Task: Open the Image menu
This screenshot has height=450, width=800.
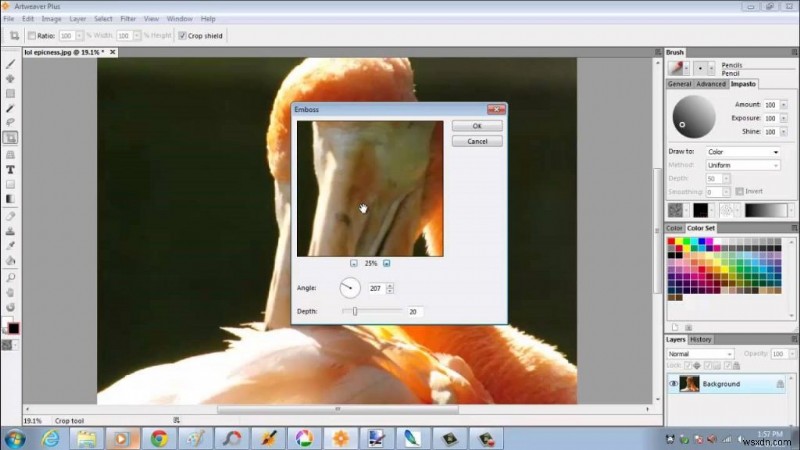Action: point(51,19)
